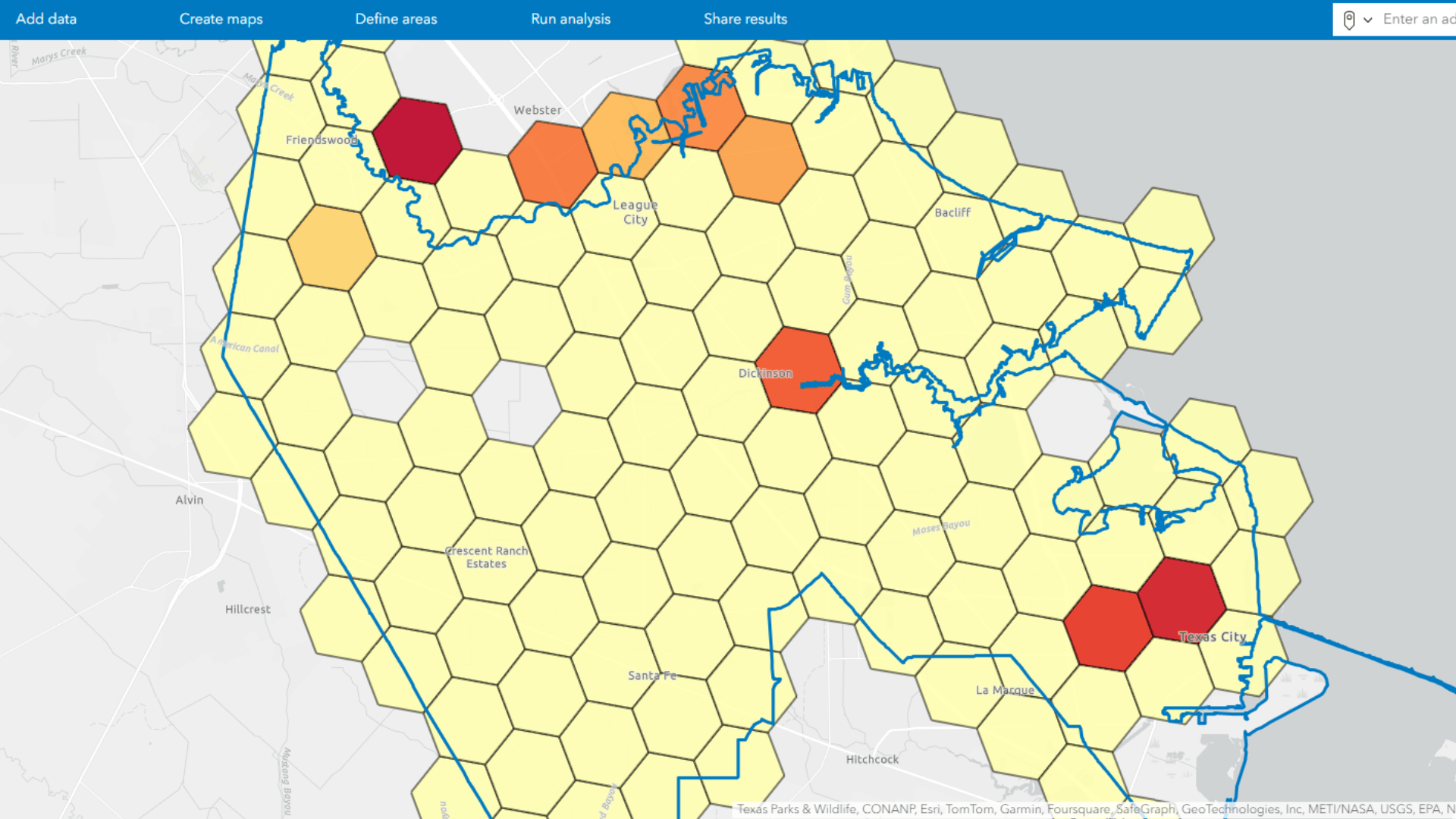Open the Define areas menu
This screenshot has width=1456, height=819.
coord(396,19)
